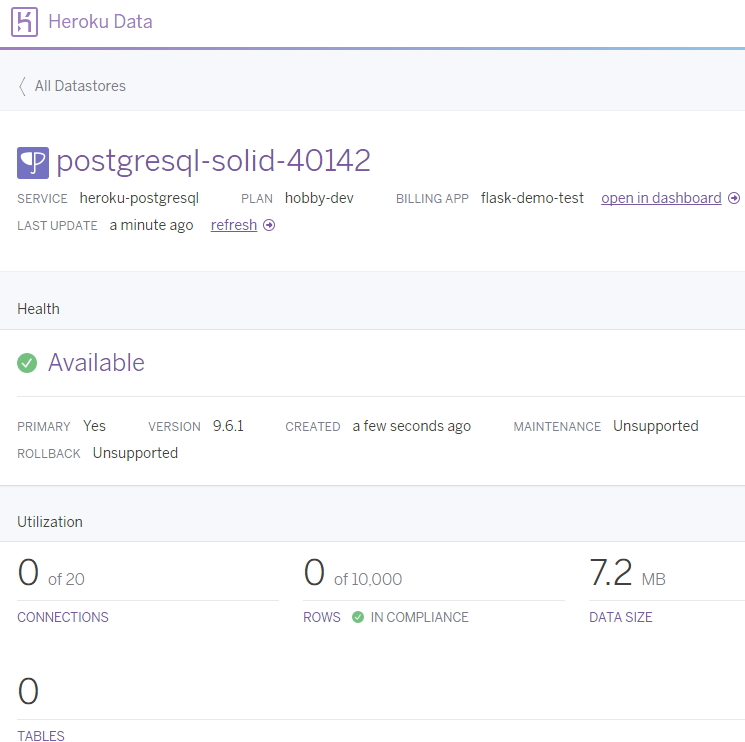The height and width of the screenshot is (742, 745).
Task: Select the flask-demo-test billing app name
Action: pyautogui.click(x=532, y=198)
